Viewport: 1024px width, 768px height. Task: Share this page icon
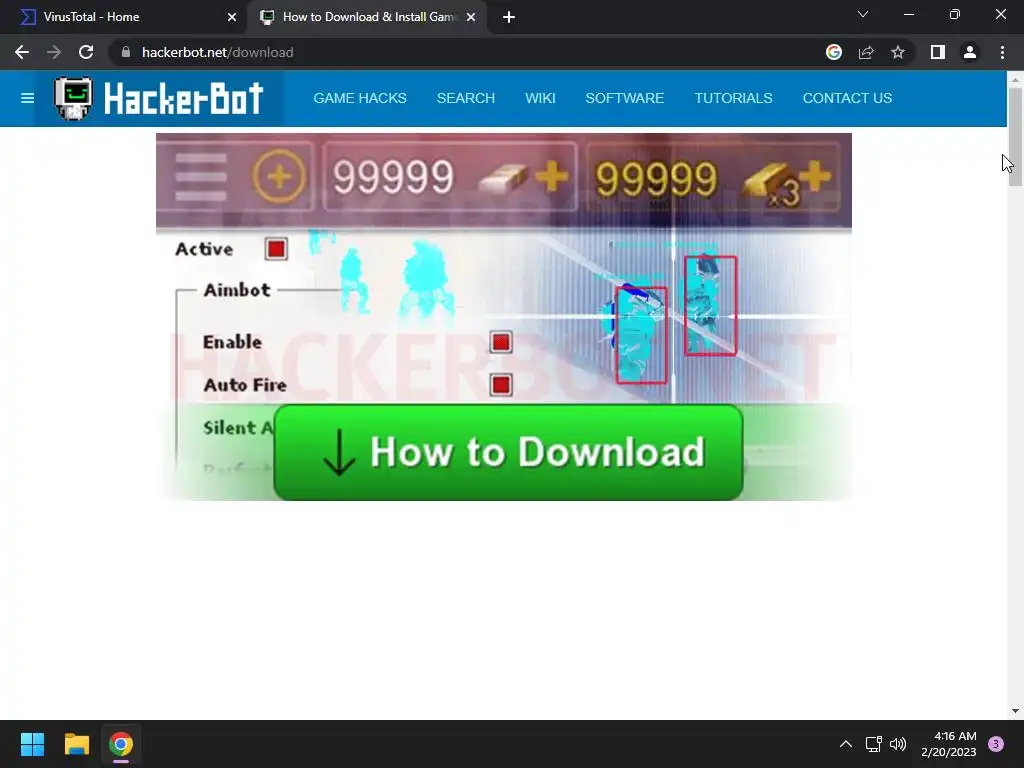point(866,52)
